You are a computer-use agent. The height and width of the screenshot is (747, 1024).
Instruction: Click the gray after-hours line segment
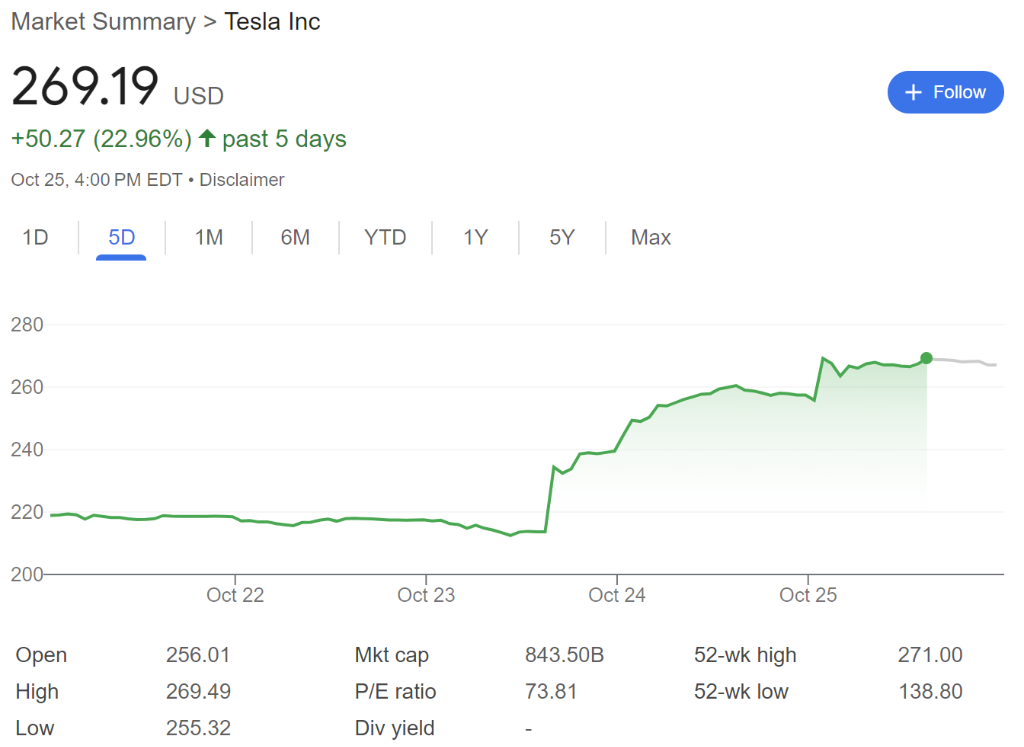click(965, 361)
